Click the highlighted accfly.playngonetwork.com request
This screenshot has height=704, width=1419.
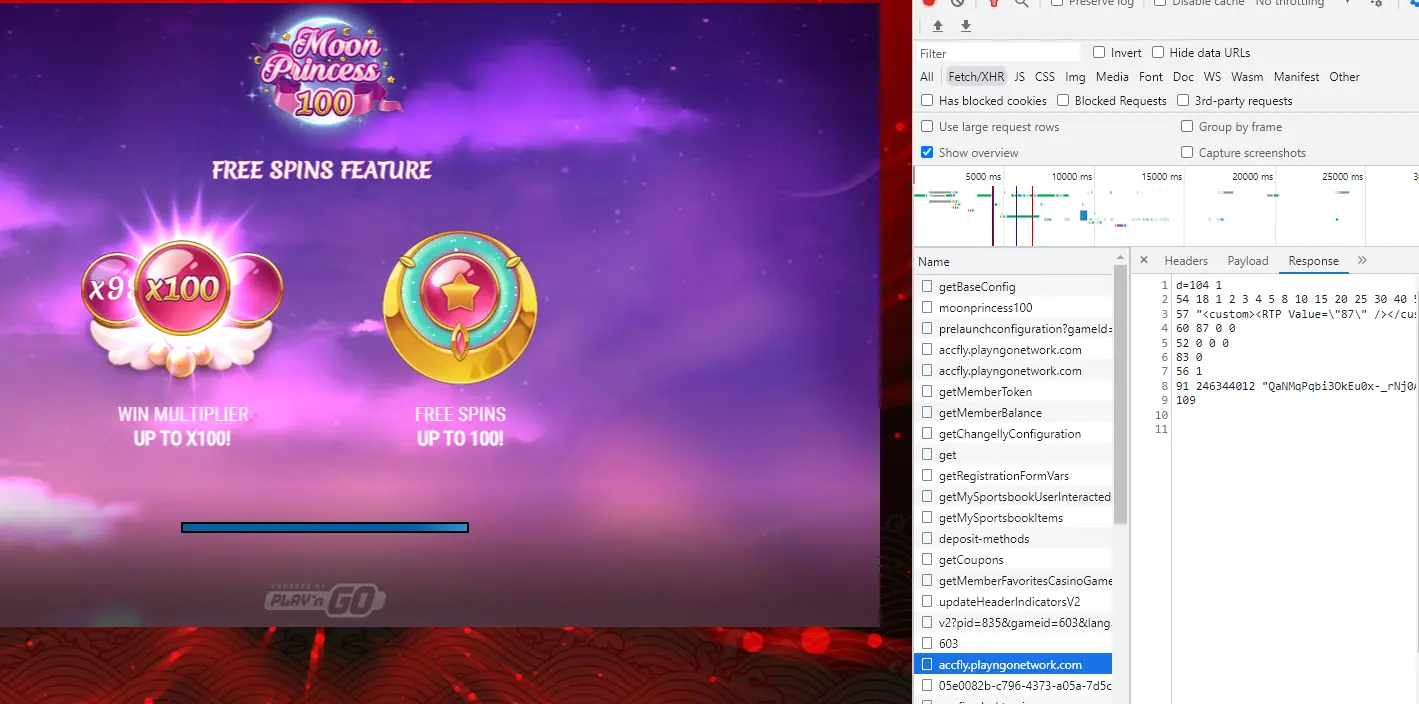pos(1013,665)
